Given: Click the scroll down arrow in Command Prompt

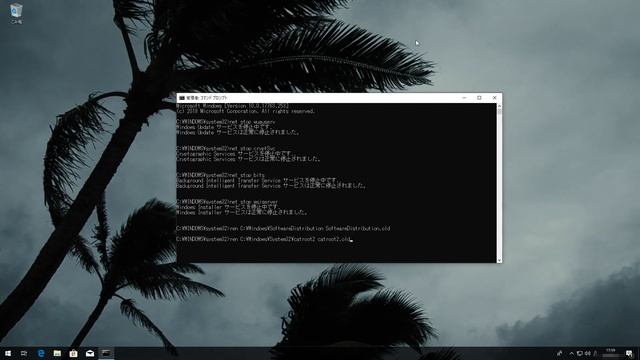Looking at the screenshot, I should [499, 260].
